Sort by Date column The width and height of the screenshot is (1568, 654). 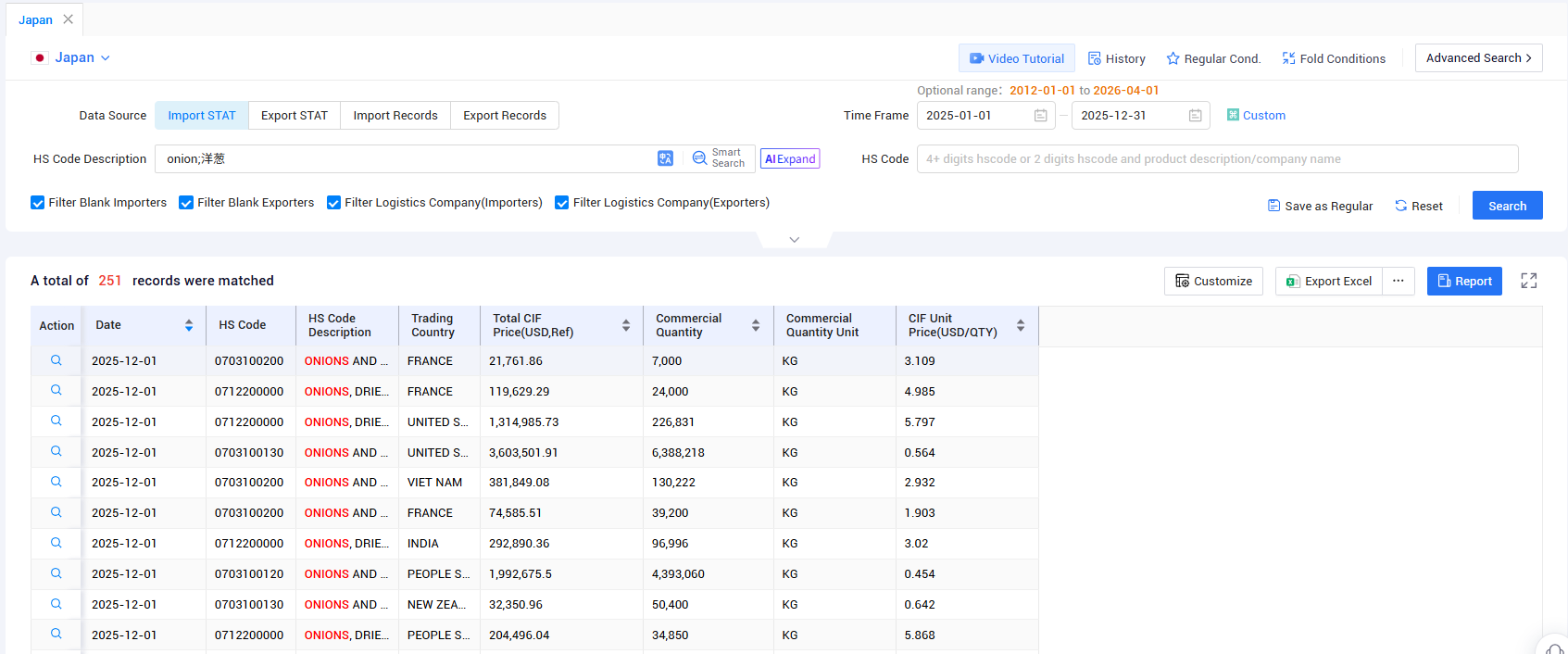189,325
